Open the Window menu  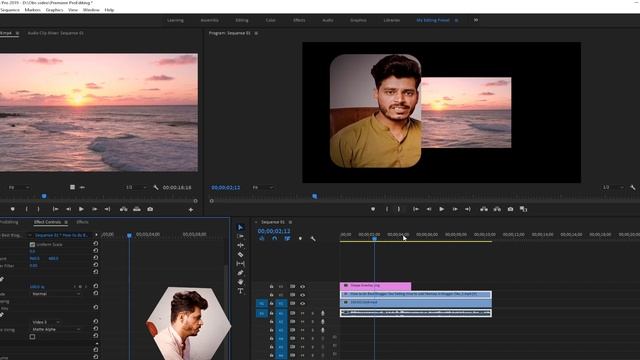click(x=91, y=10)
